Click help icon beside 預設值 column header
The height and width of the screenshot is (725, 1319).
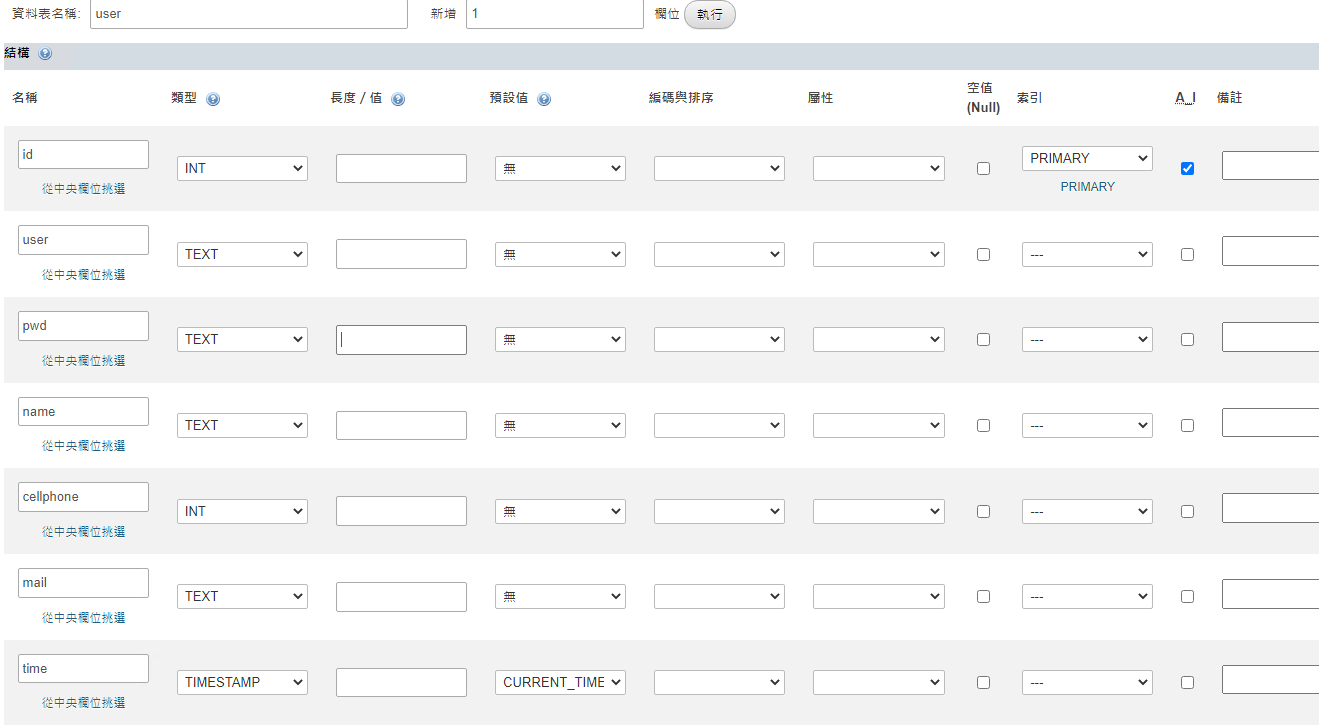click(x=544, y=99)
